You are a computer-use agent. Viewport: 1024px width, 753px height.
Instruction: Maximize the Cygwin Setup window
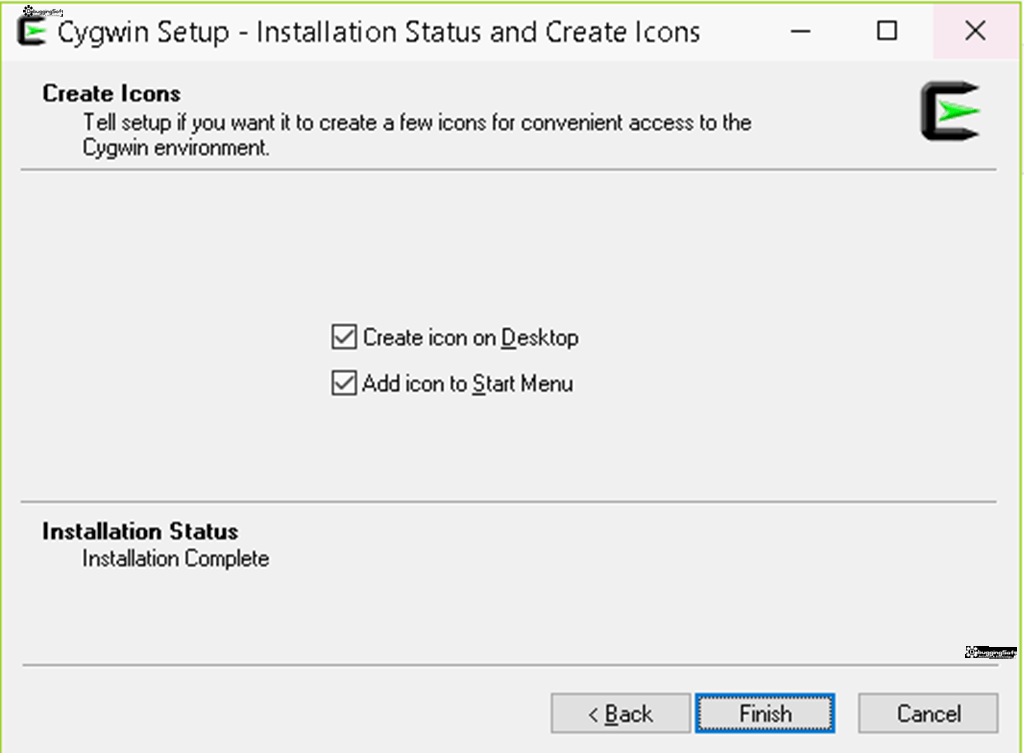click(x=887, y=31)
